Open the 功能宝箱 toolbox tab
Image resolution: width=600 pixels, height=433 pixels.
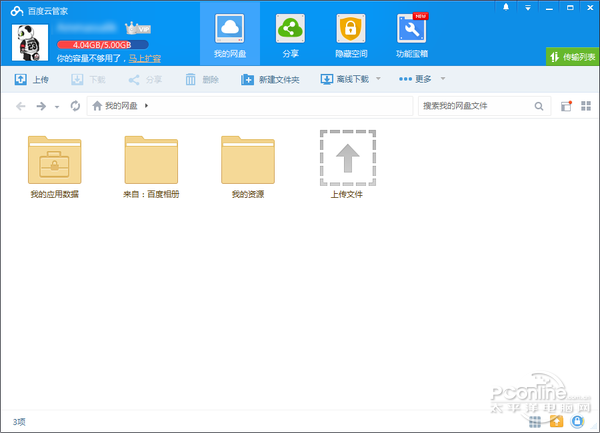pyautogui.click(x=410, y=34)
